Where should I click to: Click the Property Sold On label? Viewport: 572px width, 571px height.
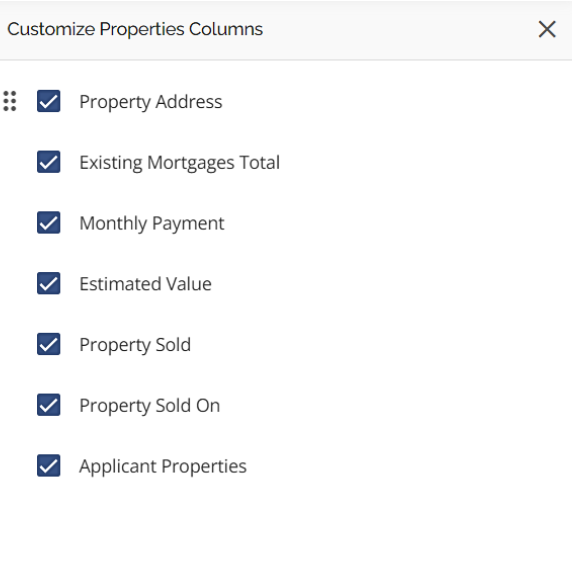pyautogui.click(x=150, y=406)
